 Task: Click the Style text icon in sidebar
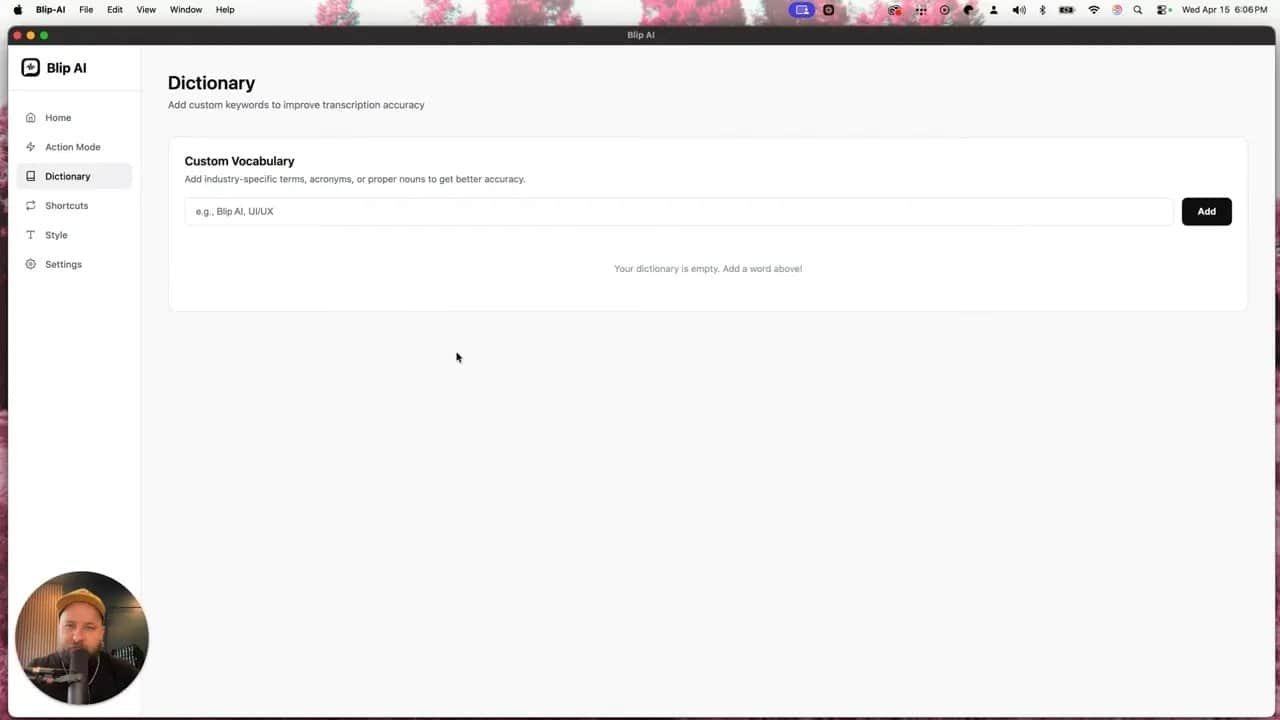click(31, 235)
